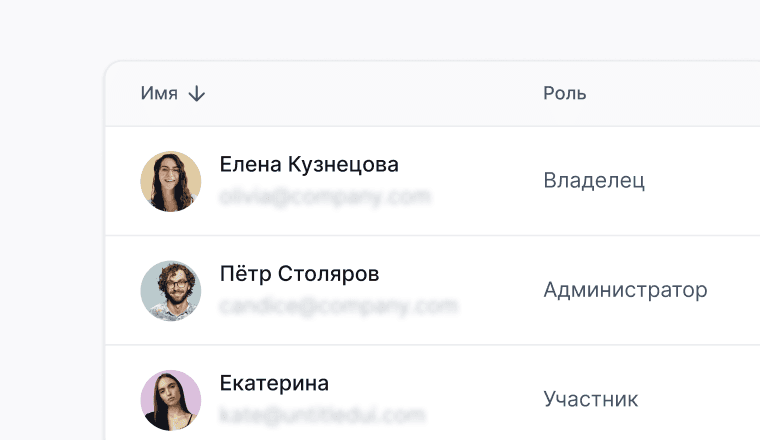Click the page background above the table
The width and height of the screenshot is (760, 440).
(400, 28)
